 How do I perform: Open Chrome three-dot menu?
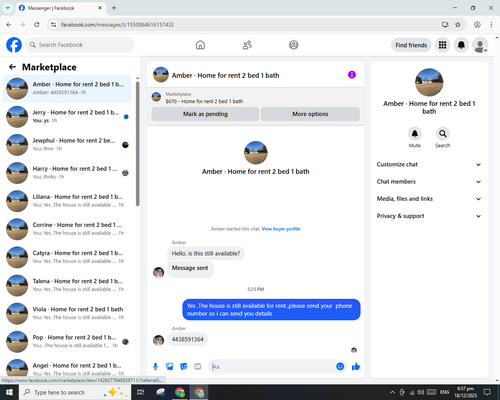pyautogui.click(x=491, y=25)
